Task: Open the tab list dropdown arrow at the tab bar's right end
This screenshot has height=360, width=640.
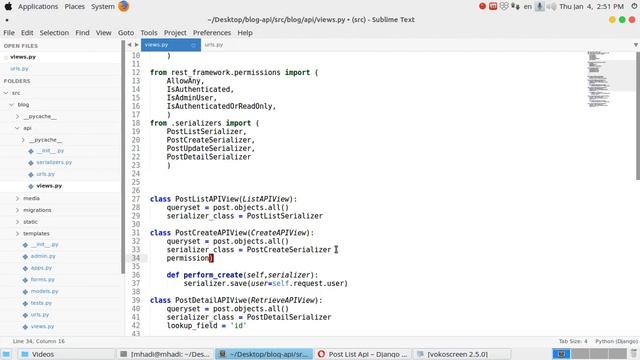Action: click(x=636, y=45)
